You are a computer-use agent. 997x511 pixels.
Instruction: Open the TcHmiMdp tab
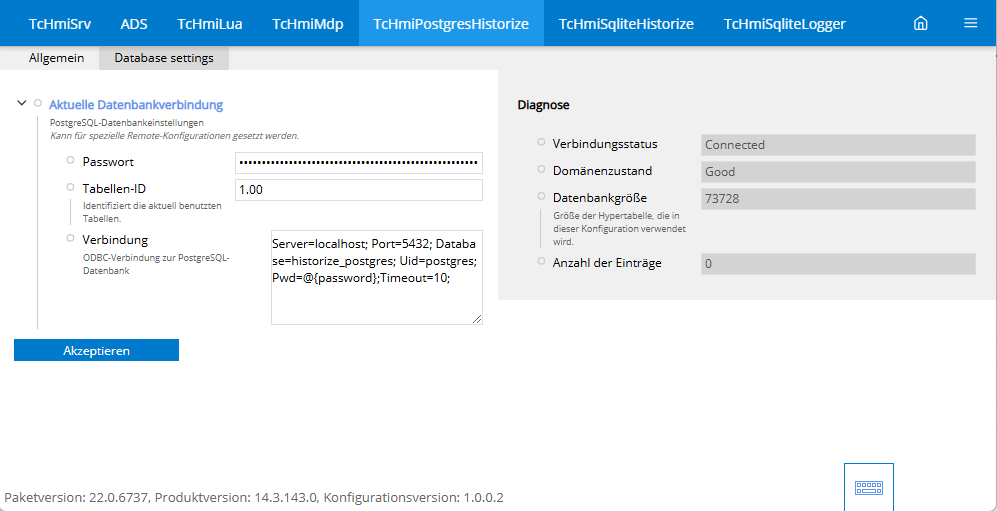point(308,24)
